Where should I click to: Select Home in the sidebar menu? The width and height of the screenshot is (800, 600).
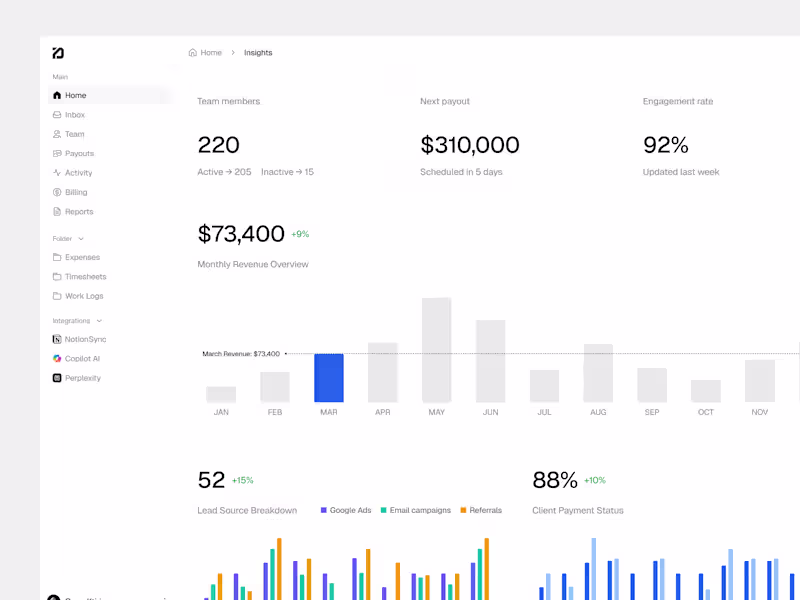pos(73,95)
